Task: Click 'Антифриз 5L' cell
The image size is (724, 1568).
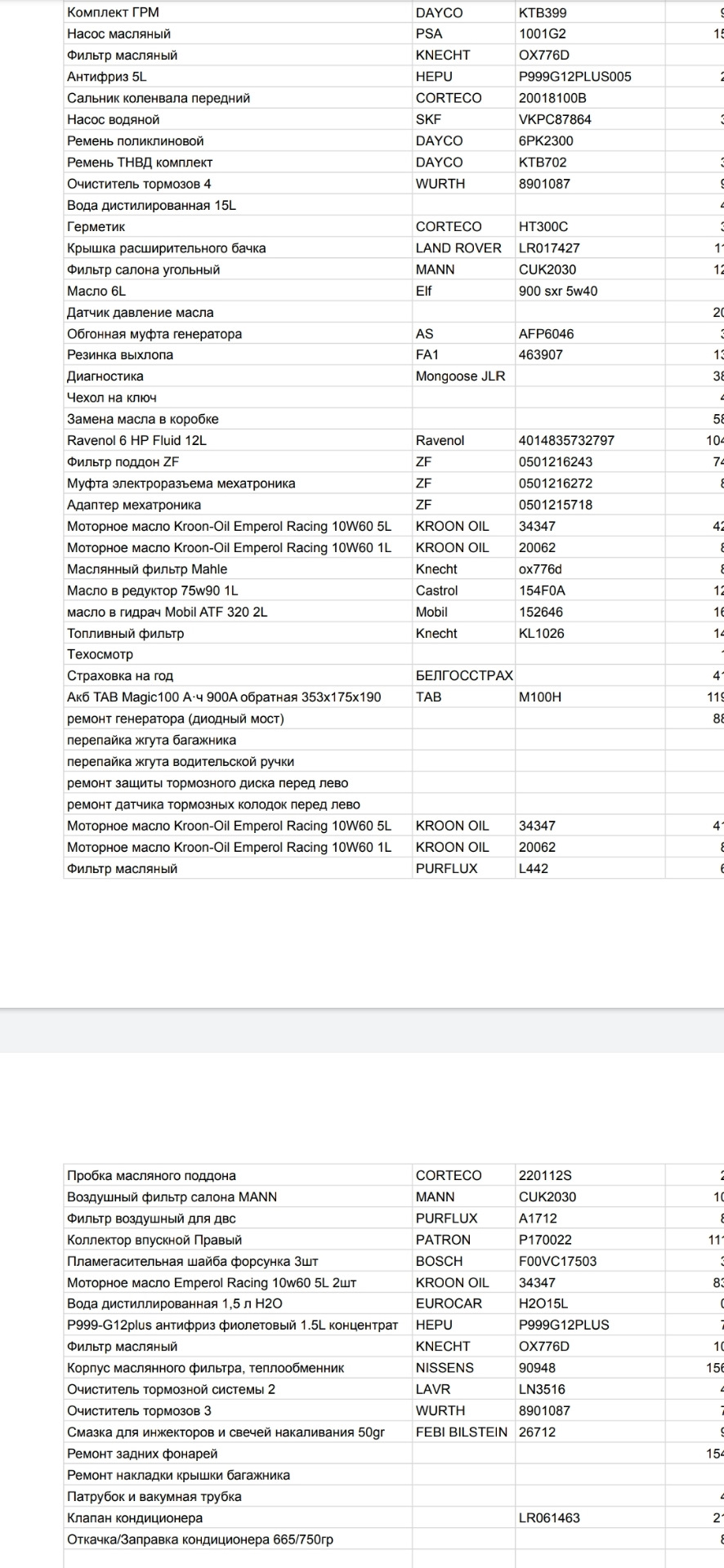Action: coord(238,77)
